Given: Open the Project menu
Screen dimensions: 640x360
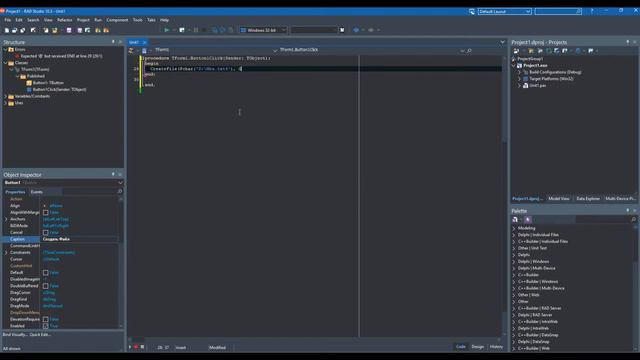Looking at the screenshot, I should point(83,20).
